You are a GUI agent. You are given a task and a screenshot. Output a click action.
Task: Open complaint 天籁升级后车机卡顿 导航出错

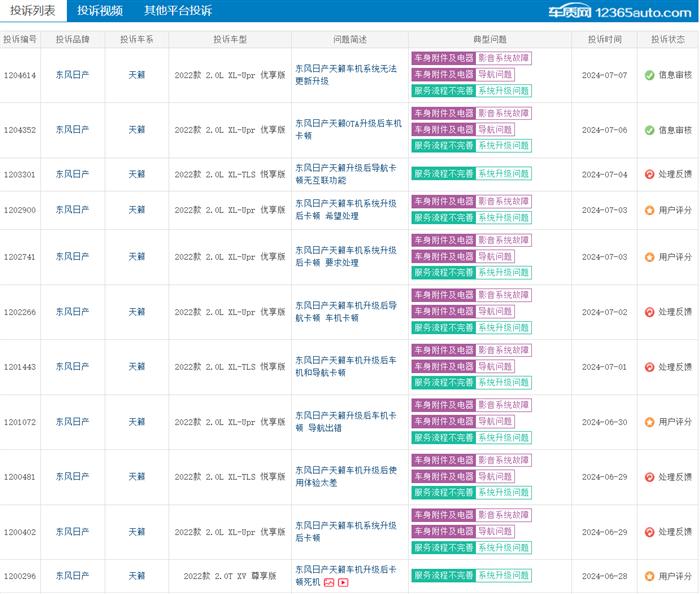pyautogui.click(x=346, y=422)
